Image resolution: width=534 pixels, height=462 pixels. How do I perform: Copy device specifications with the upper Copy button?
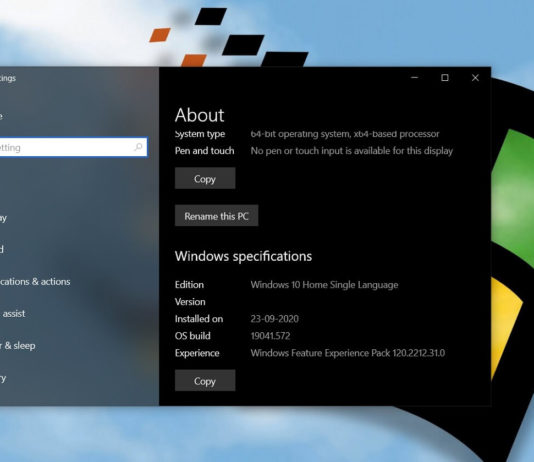click(x=205, y=178)
